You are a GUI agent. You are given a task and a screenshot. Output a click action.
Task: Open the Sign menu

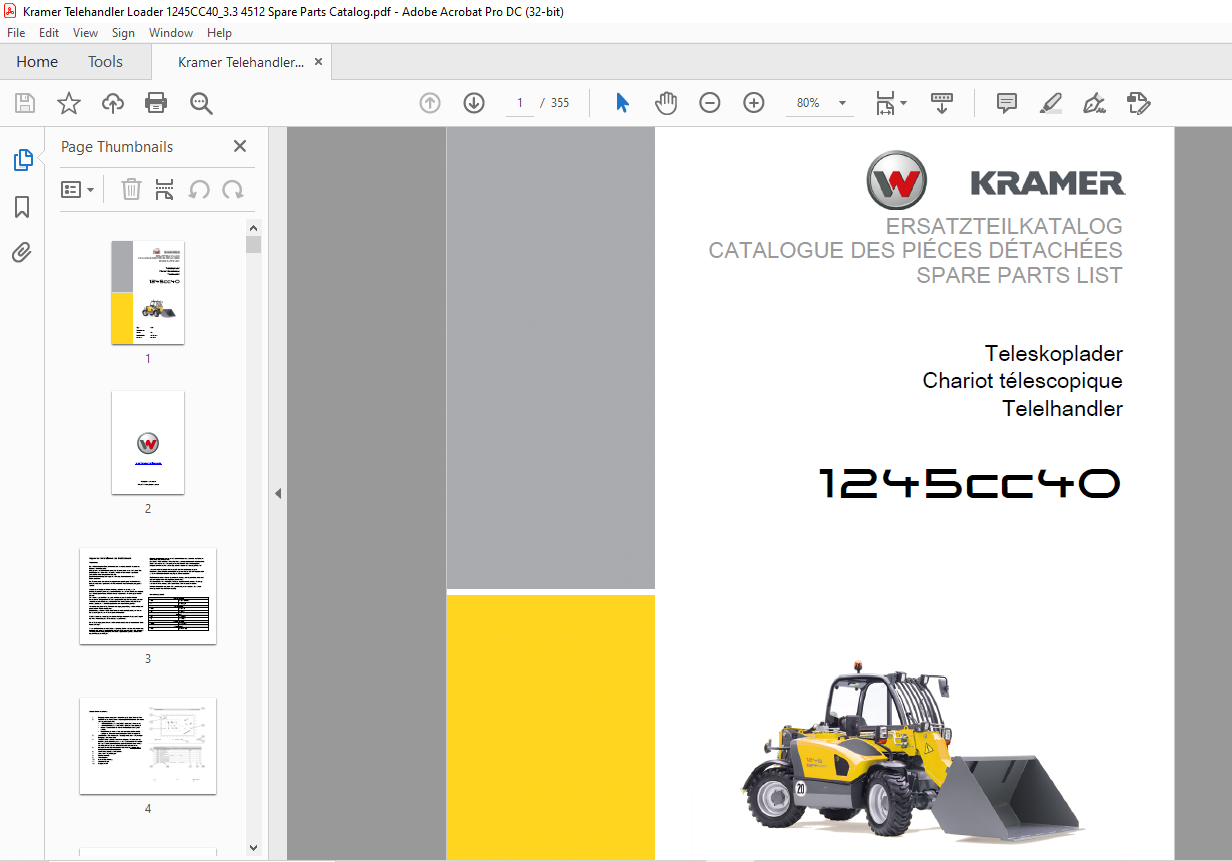tap(123, 33)
